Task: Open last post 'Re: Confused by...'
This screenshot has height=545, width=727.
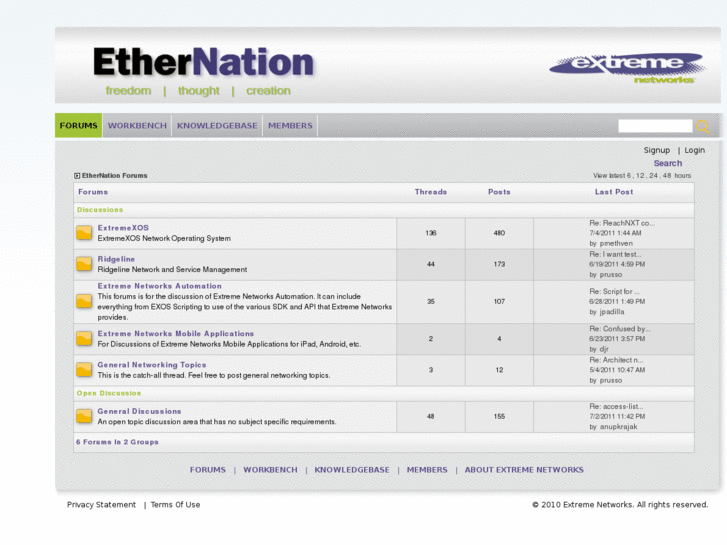Action: [619, 328]
